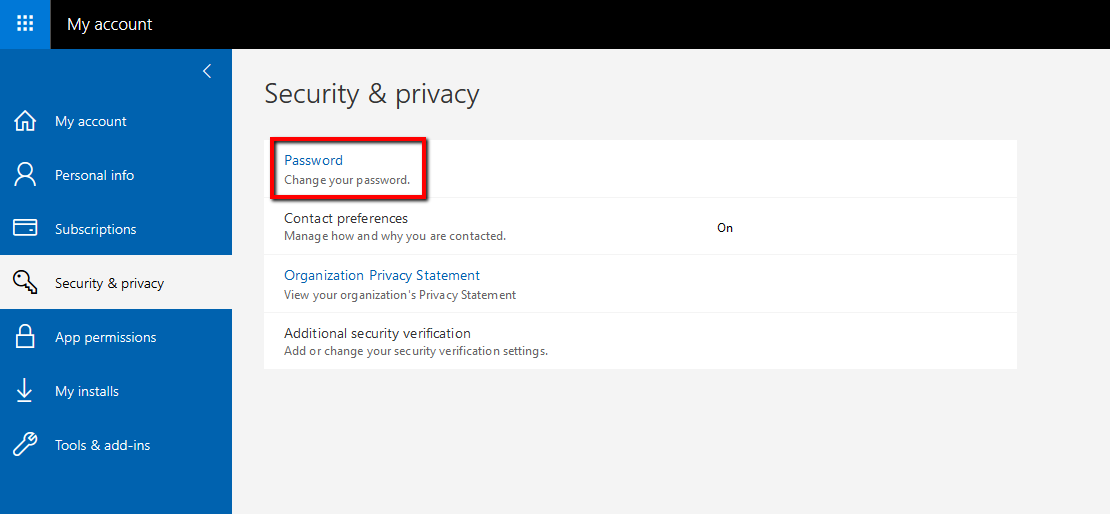
Task: Click the wrench Tools & add-ins icon
Action: pyautogui.click(x=25, y=445)
